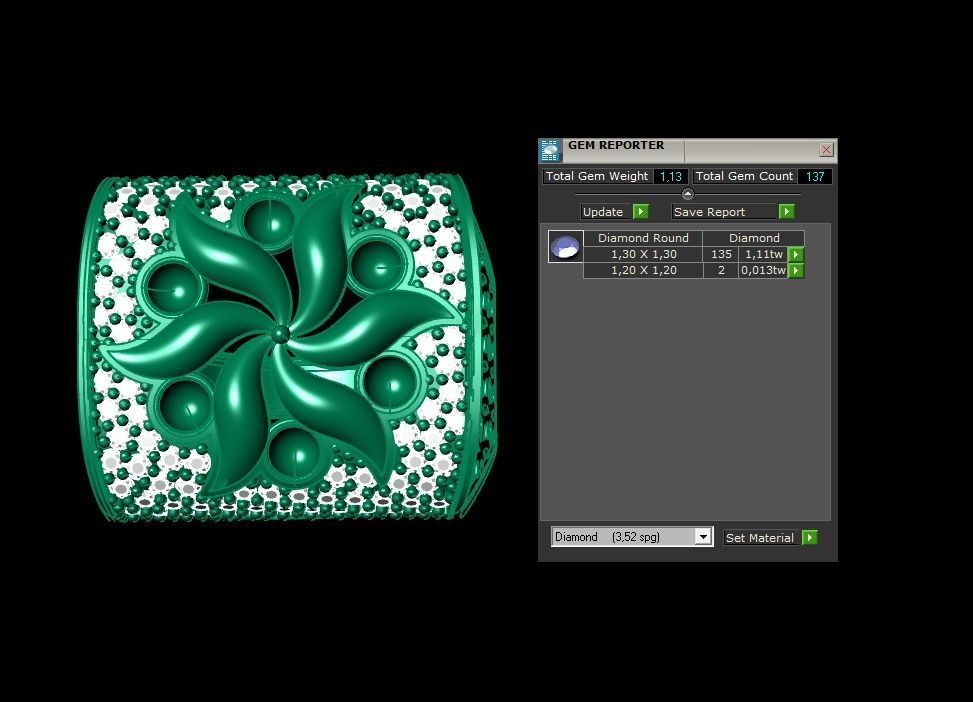Open the Diamond (3,52 spg) material dropdown
The image size is (973, 702).
pyautogui.click(x=702, y=537)
